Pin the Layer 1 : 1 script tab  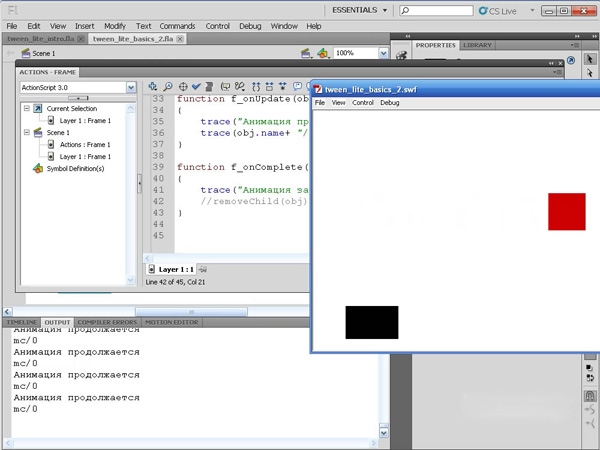pyautogui.click(x=202, y=269)
